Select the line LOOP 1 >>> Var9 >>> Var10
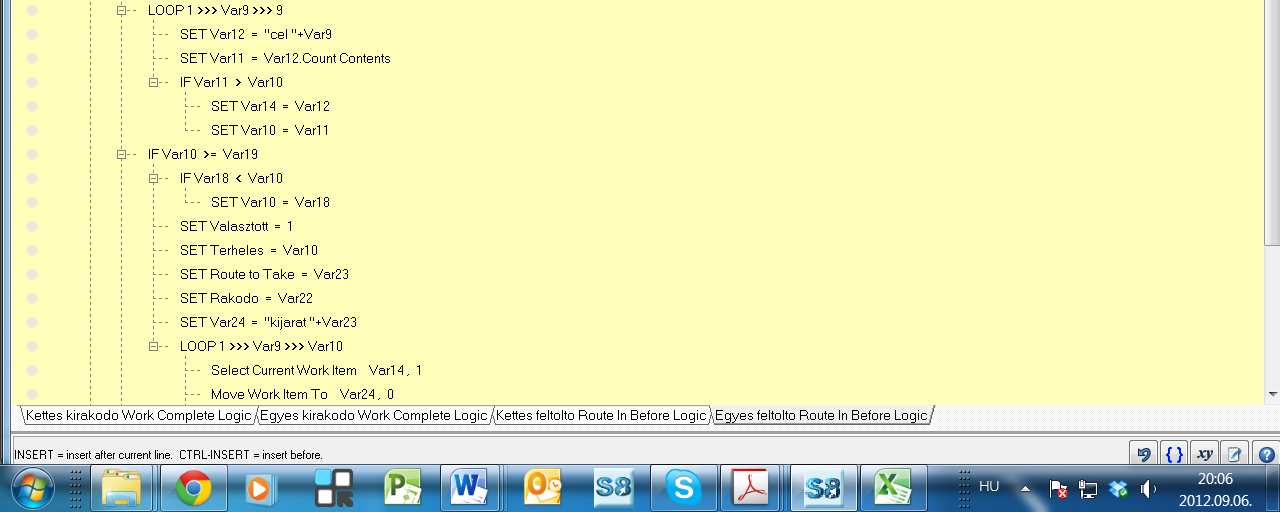Image resolution: width=1280 pixels, height=512 pixels. point(261,346)
